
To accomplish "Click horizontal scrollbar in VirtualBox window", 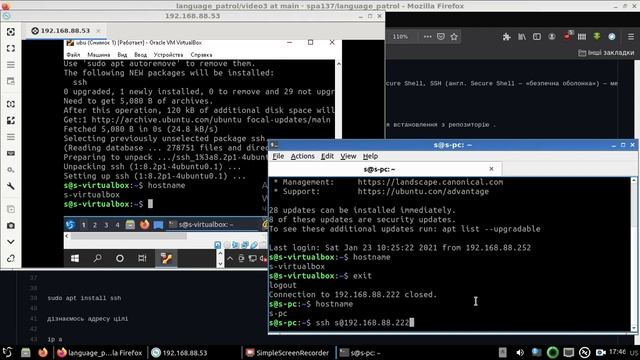I will click(129, 236).
